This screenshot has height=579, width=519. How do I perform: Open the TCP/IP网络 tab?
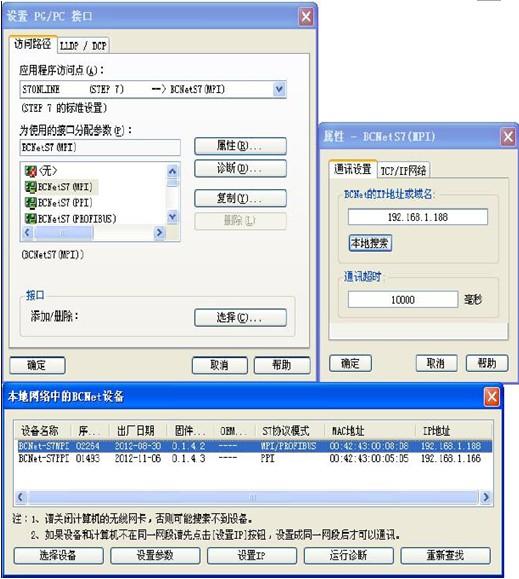pyautogui.click(x=403, y=171)
